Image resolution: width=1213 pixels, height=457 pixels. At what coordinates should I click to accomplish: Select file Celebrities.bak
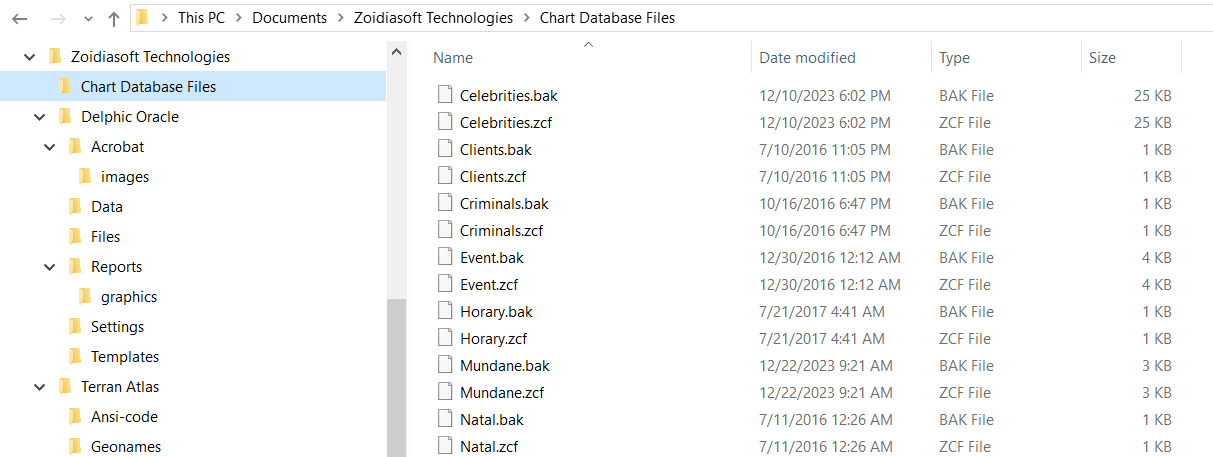[509, 96]
